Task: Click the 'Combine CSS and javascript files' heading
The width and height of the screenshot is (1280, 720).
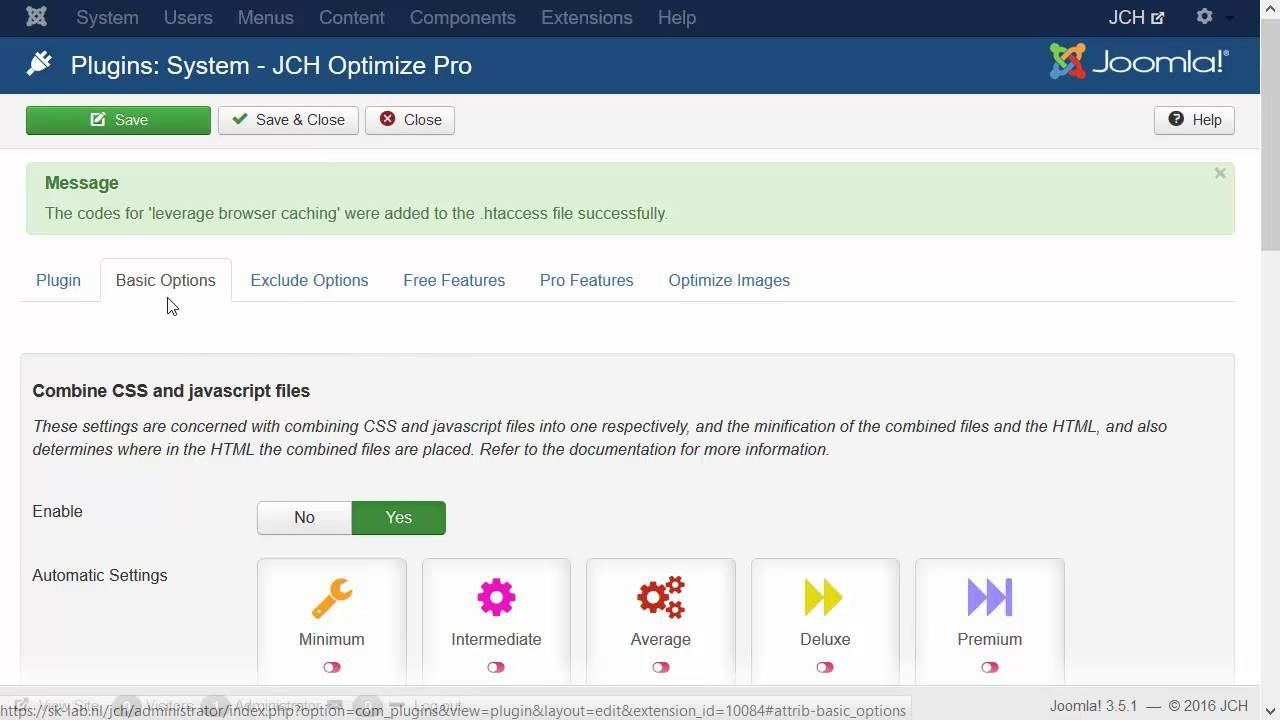Action: (x=171, y=391)
